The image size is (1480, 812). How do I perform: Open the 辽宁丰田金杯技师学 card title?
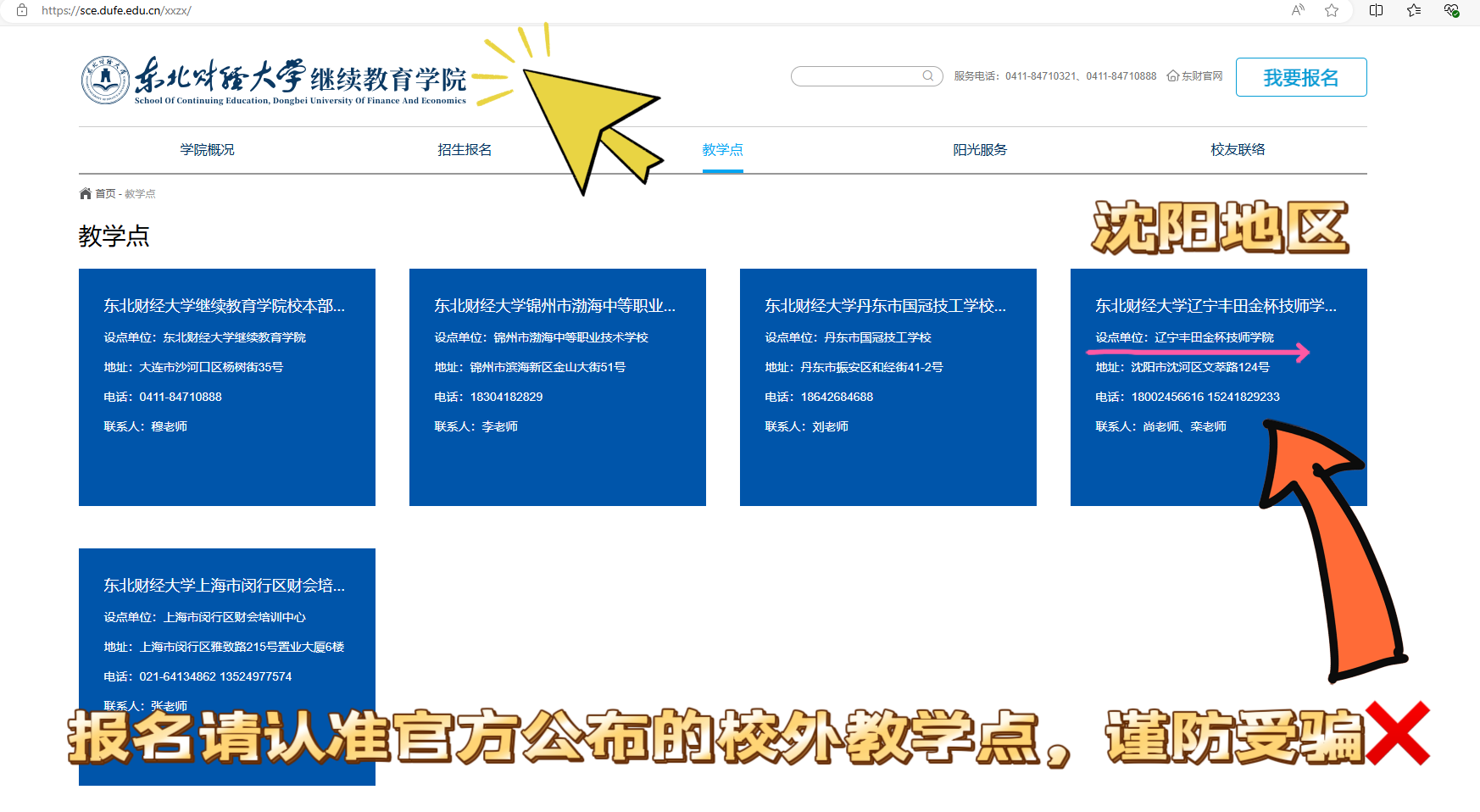tap(1216, 306)
